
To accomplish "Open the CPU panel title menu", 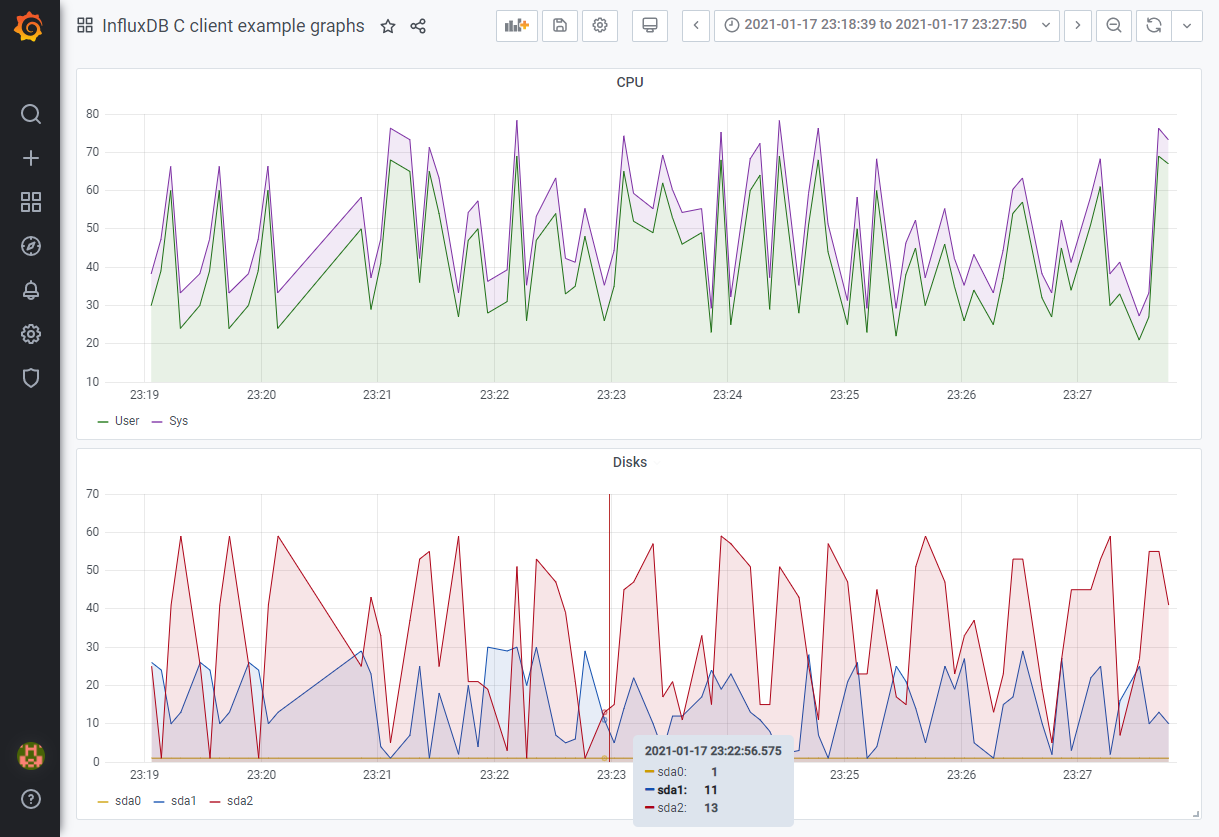I will click(x=631, y=82).
